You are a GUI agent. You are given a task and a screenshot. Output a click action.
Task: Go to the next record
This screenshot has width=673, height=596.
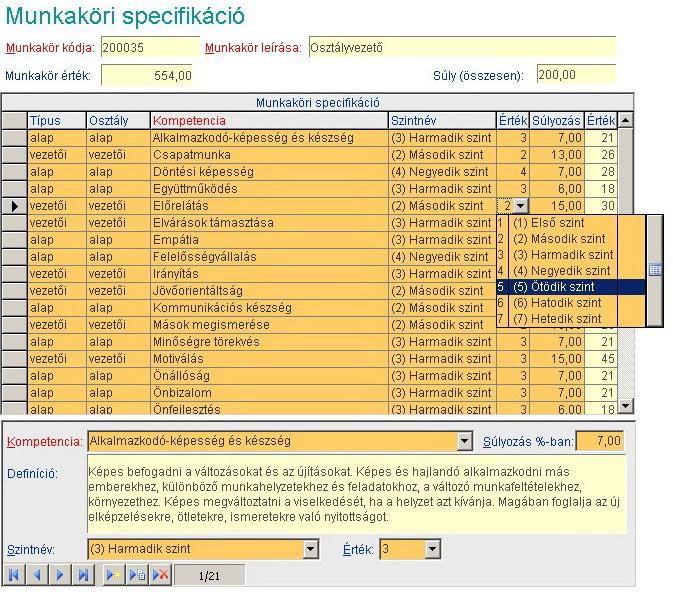[x=60, y=575]
